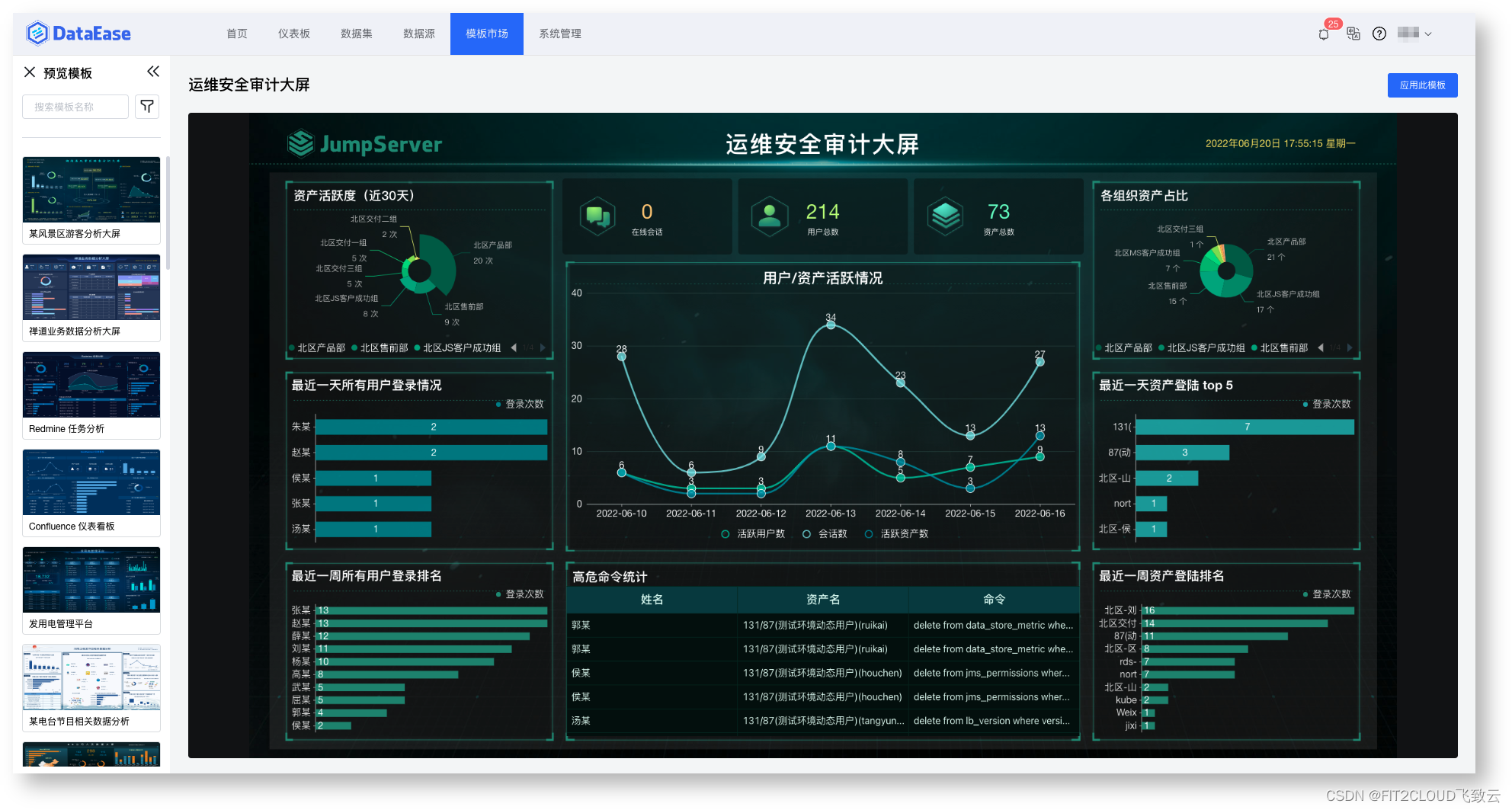The width and height of the screenshot is (1512, 810).
Task: Collapse the template sidebar with the double chevron
Action: tap(152, 72)
